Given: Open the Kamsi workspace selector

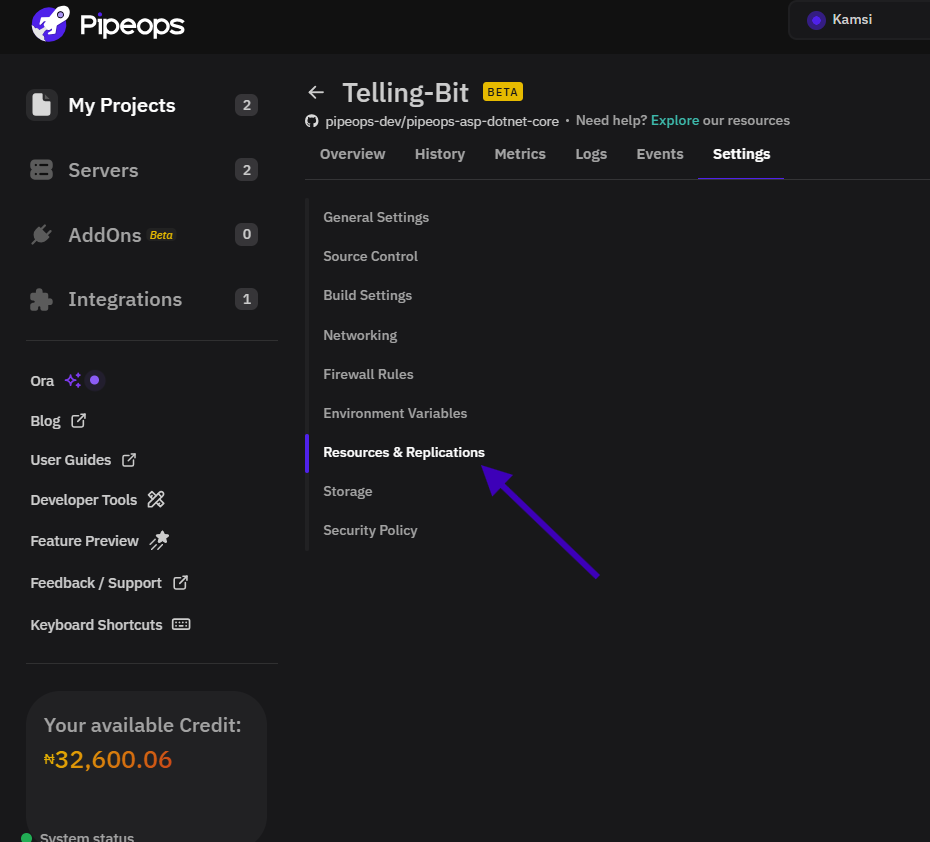Looking at the screenshot, I should (859, 20).
